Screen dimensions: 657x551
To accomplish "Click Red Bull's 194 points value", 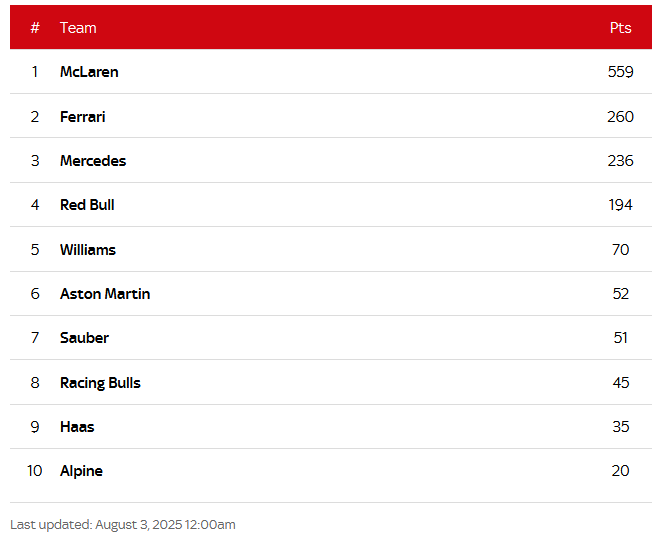I will click(x=620, y=205).
